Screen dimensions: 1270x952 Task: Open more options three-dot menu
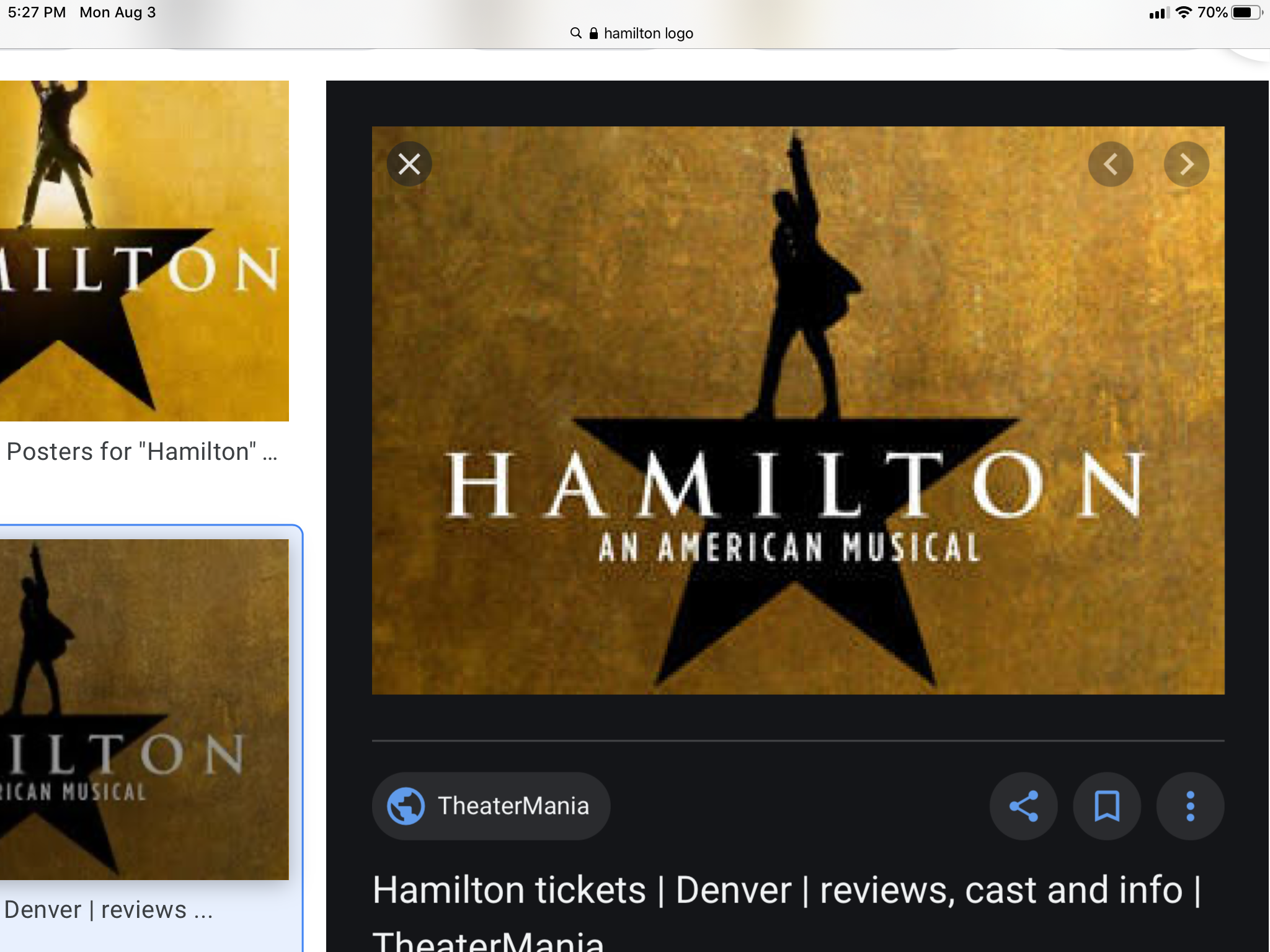coord(1190,806)
